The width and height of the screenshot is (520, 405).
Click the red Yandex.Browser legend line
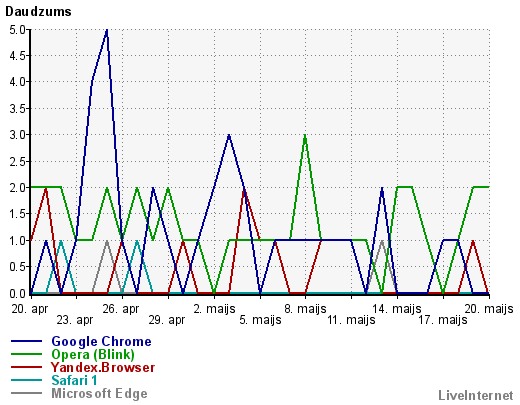click(x=26, y=367)
